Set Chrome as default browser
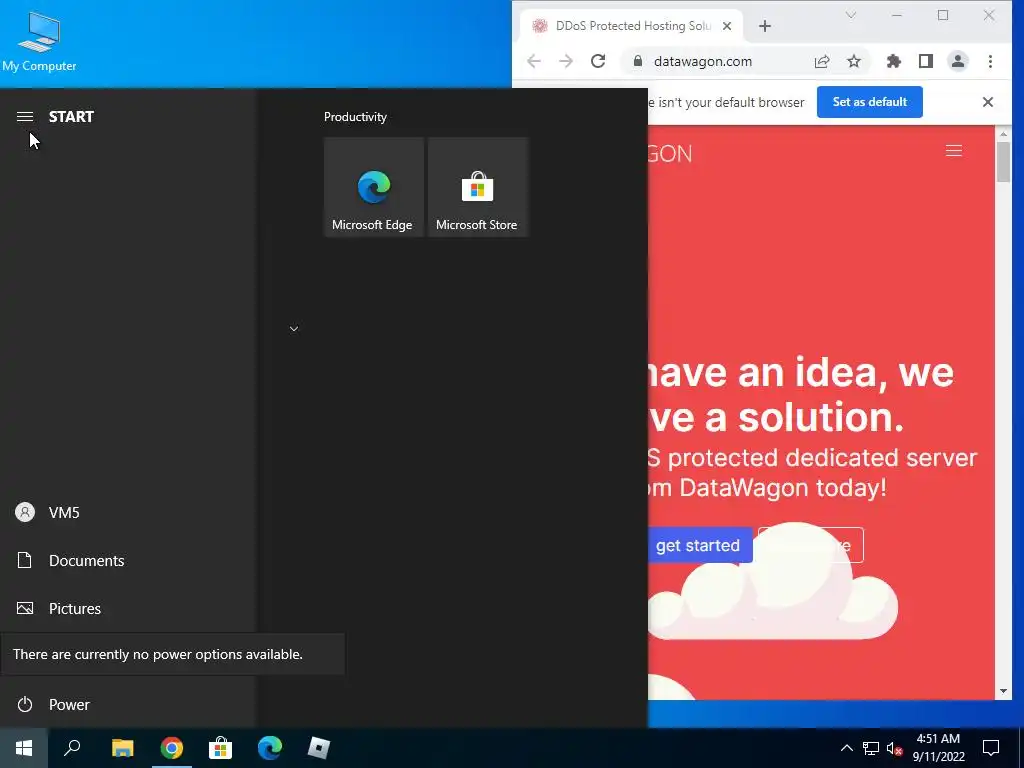1024x768 pixels. pyautogui.click(x=869, y=102)
